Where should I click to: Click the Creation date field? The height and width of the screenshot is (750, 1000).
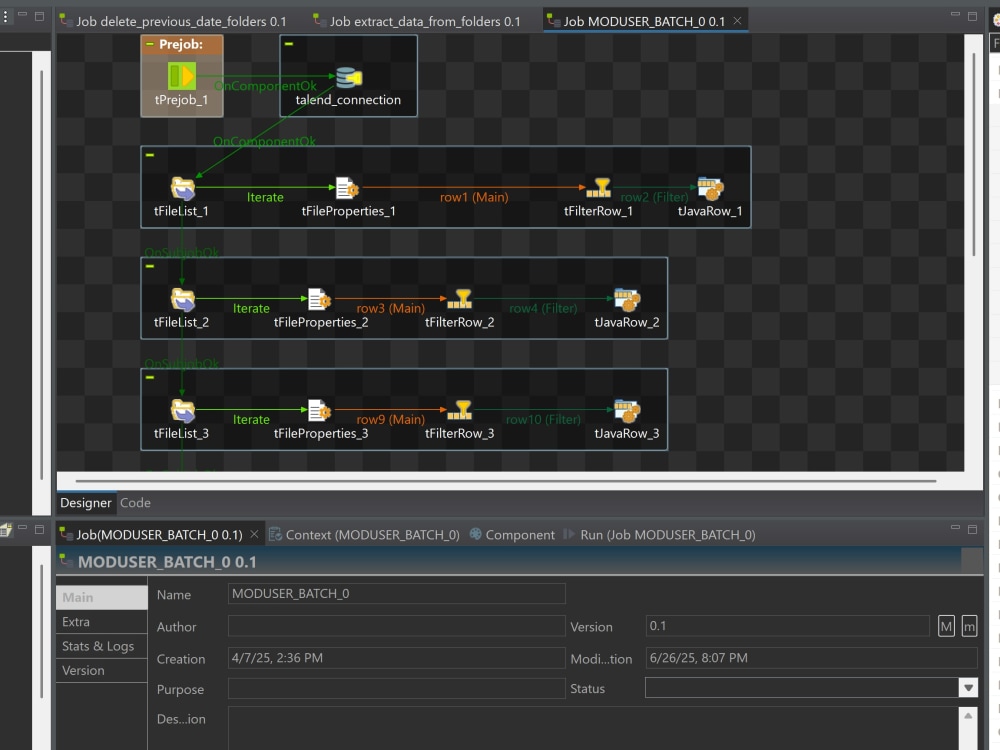click(x=397, y=658)
